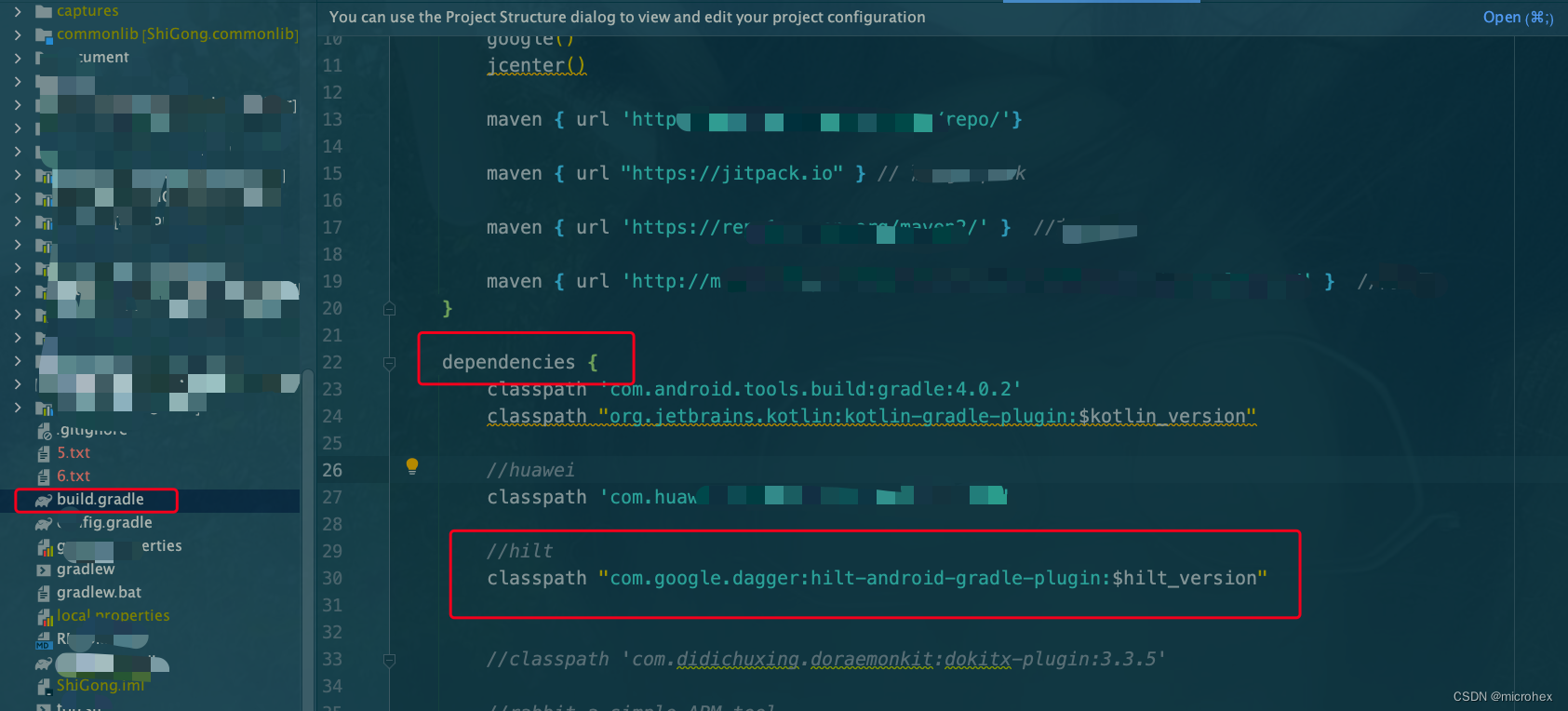Click the maven line ending with repo/
This screenshot has height=711, width=1568.
coord(754,119)
